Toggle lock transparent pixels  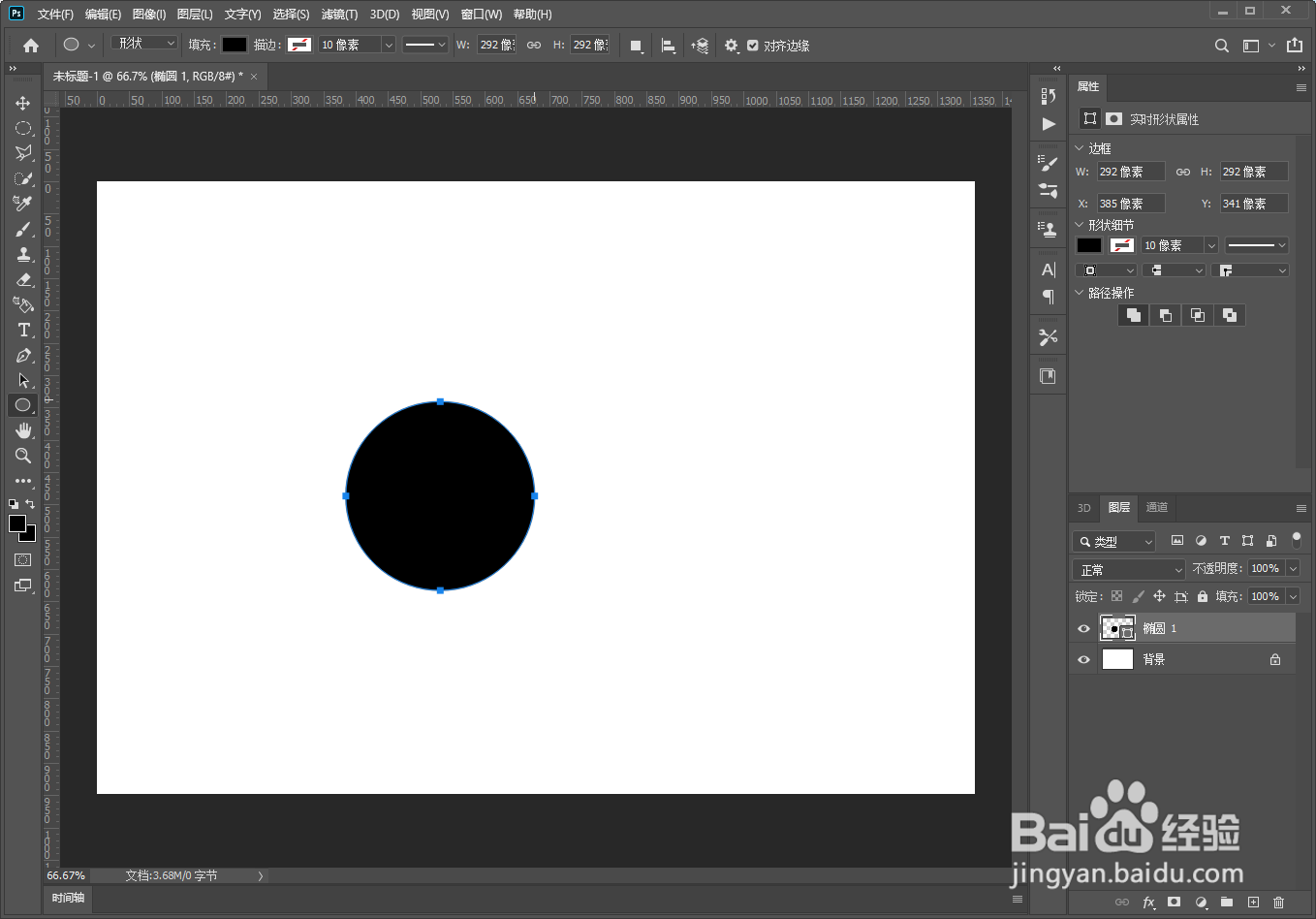(x=1116, y=596)
